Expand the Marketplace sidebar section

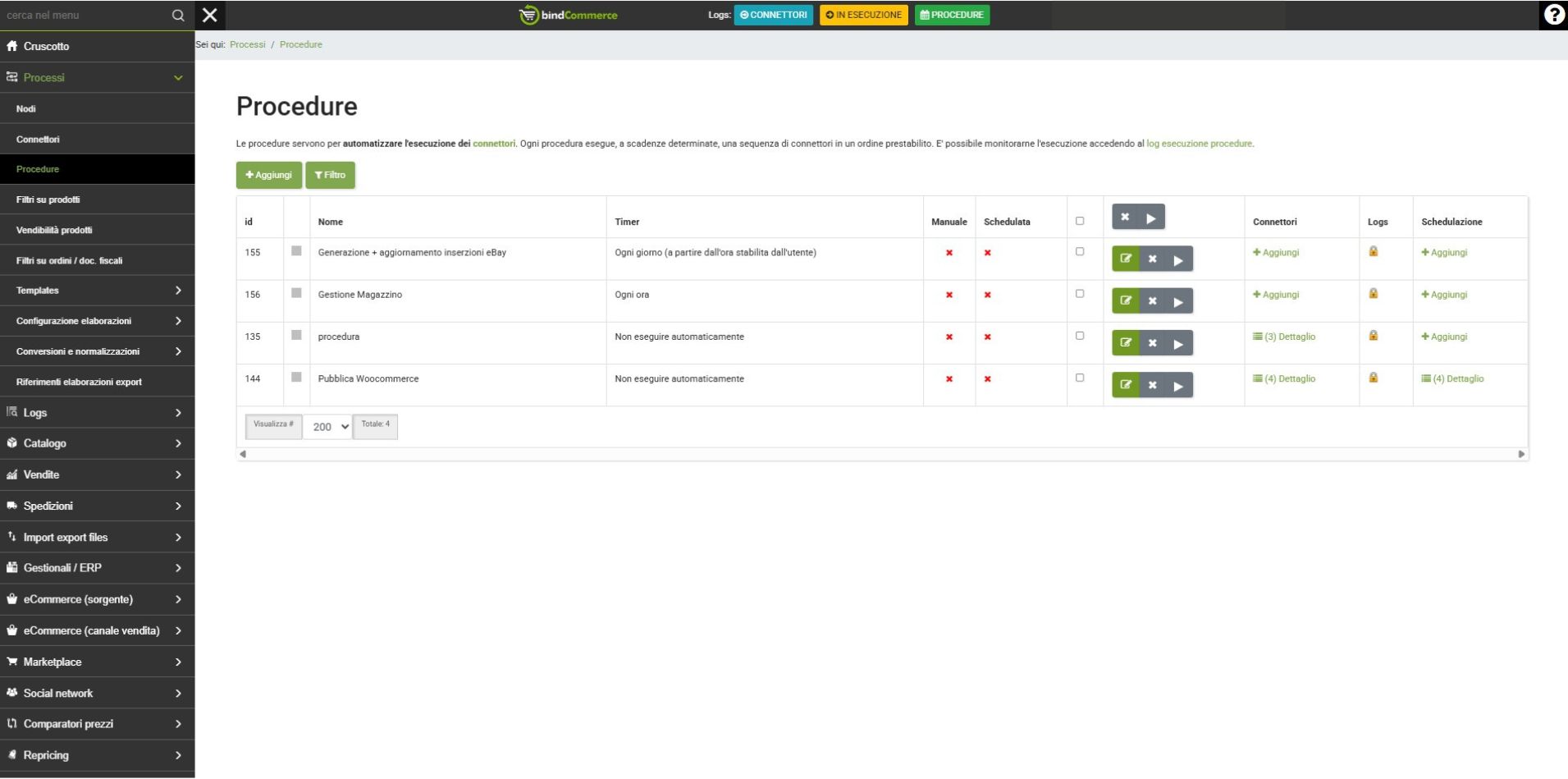point(97,662)
